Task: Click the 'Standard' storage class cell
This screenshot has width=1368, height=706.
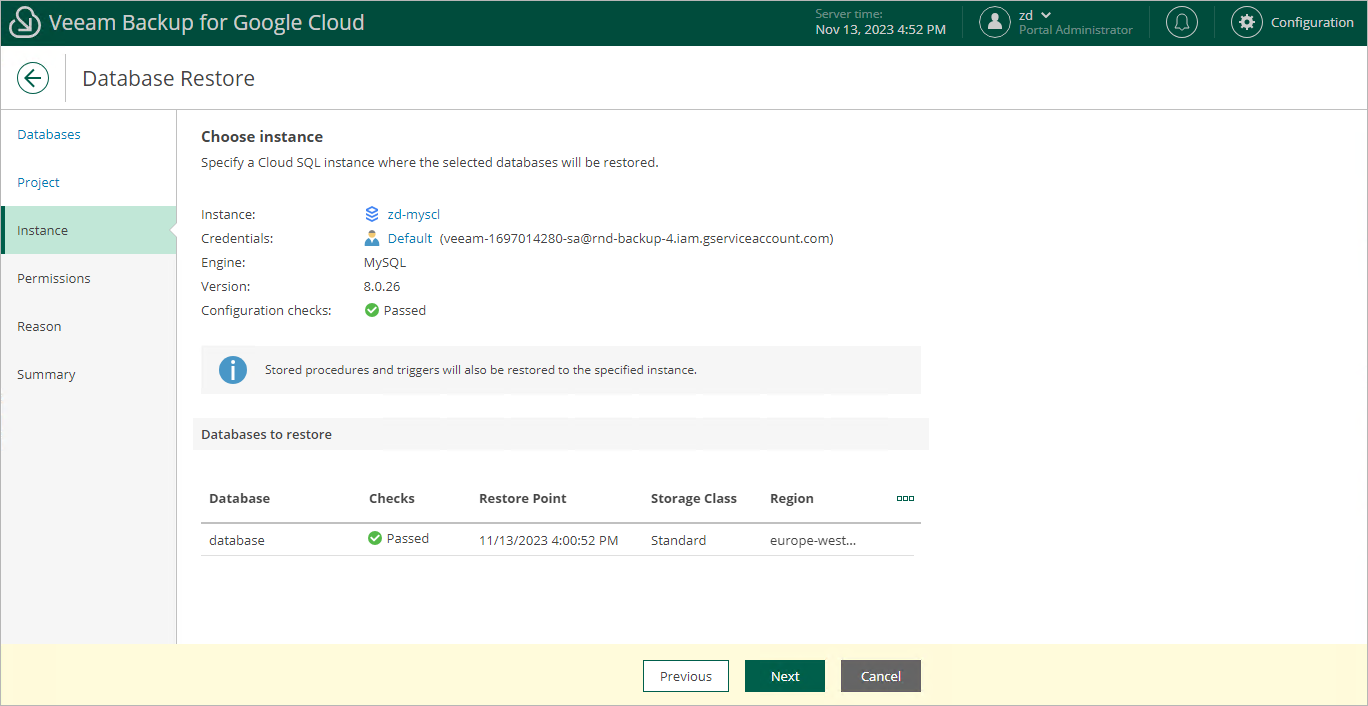Action: (x=679, y=540)
